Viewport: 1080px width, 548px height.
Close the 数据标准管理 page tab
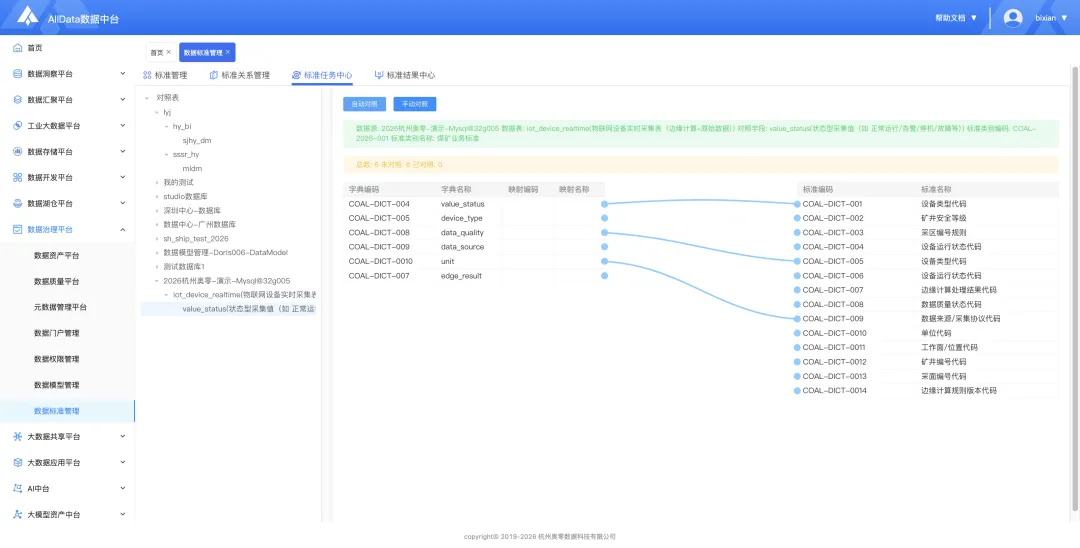pyautogui.click(x=228, y=52)
